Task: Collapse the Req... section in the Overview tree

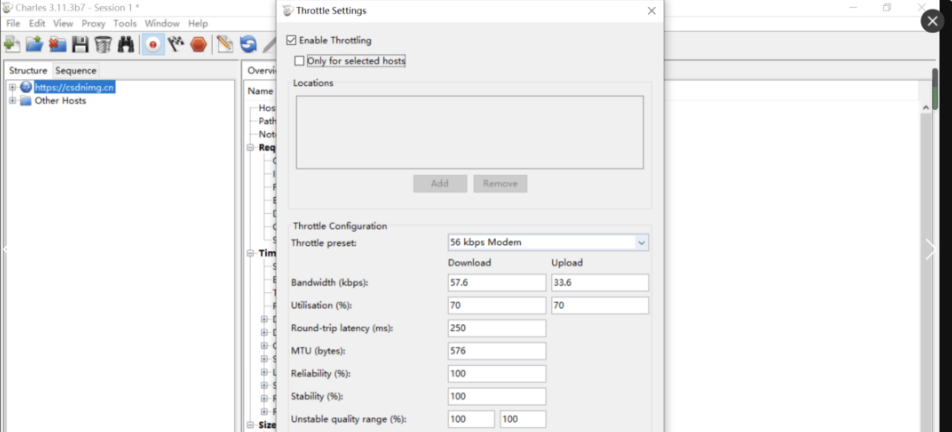Action: (x=251, y=147)
